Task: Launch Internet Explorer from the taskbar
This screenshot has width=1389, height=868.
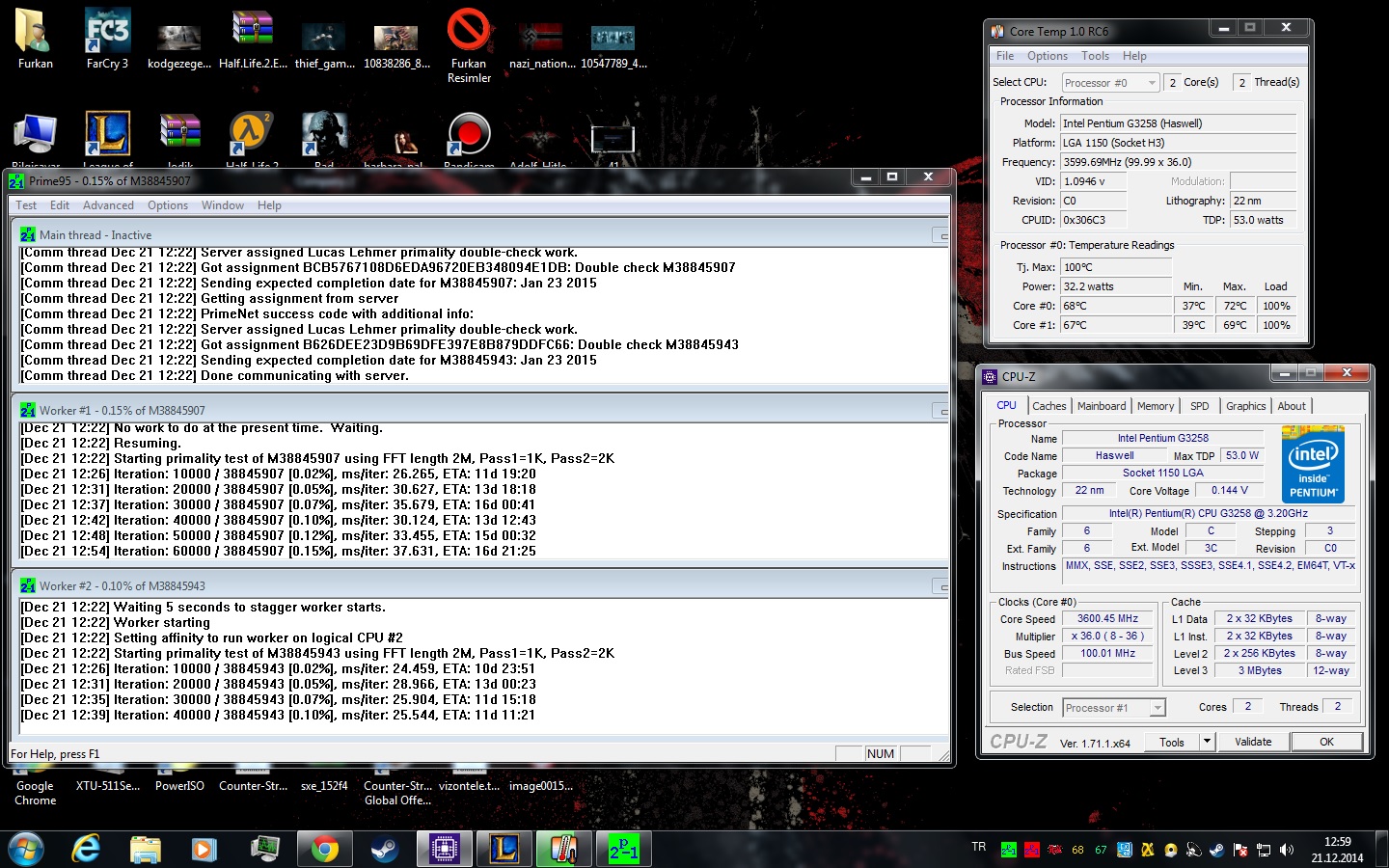Action: 87,849
